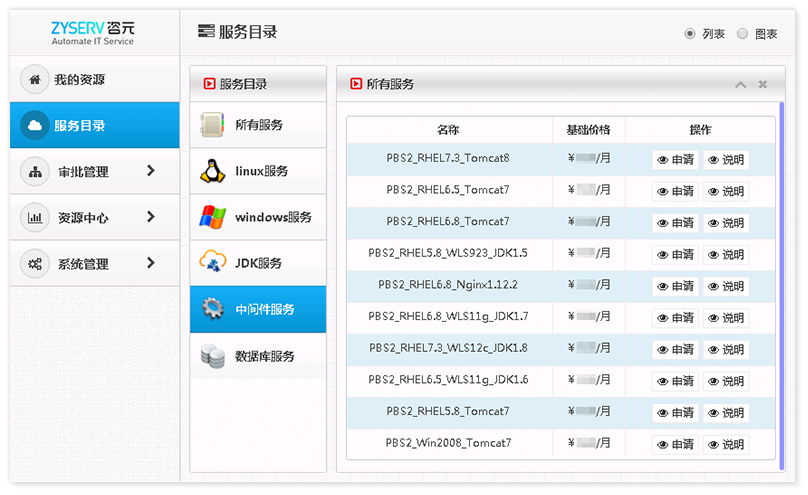The width and height of the screenshot is (808, 495).
Task: Collapse the 所有服务 panel with up arrow
Action: (741, 85)
